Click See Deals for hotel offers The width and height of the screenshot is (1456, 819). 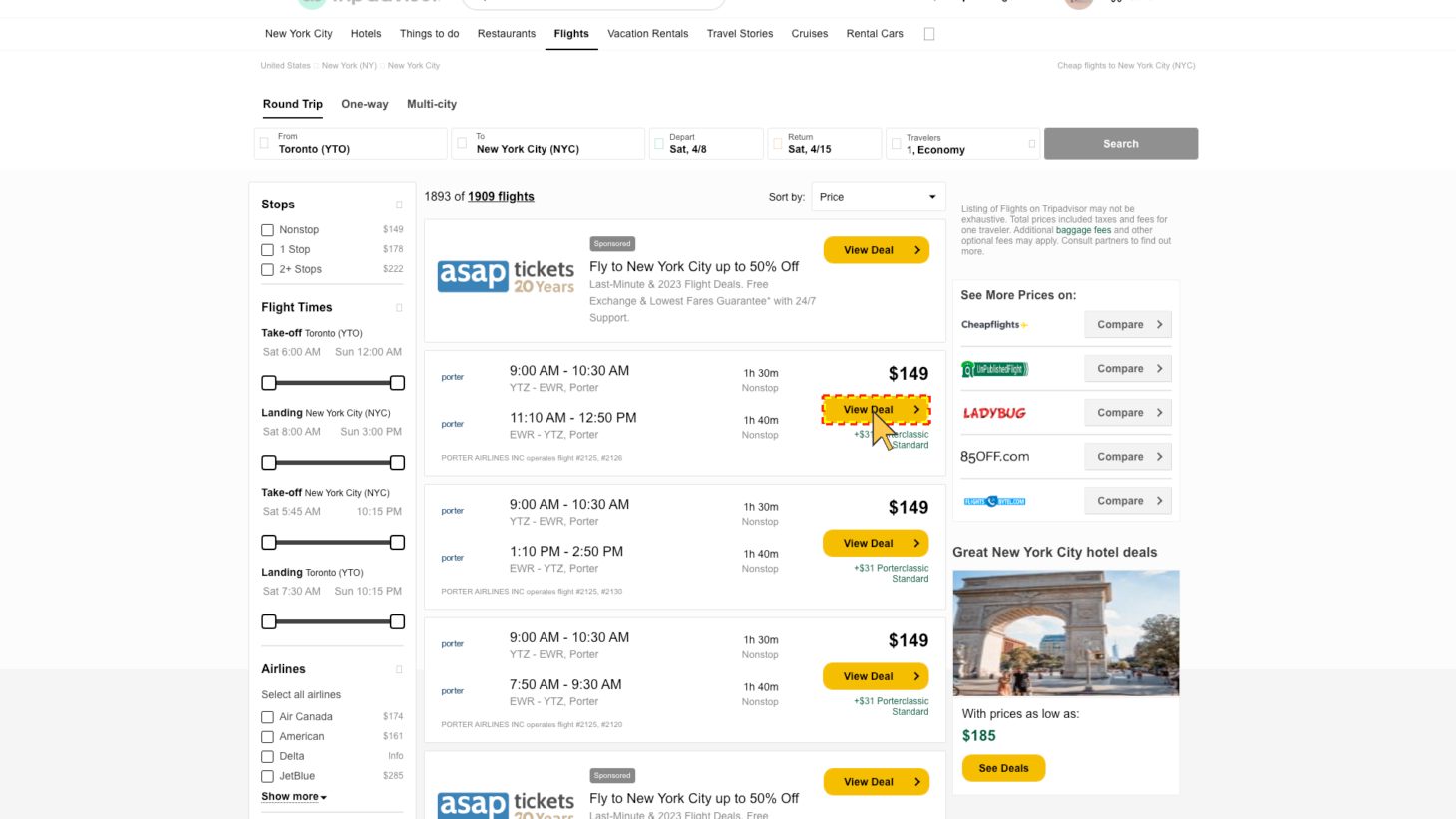1003,768
